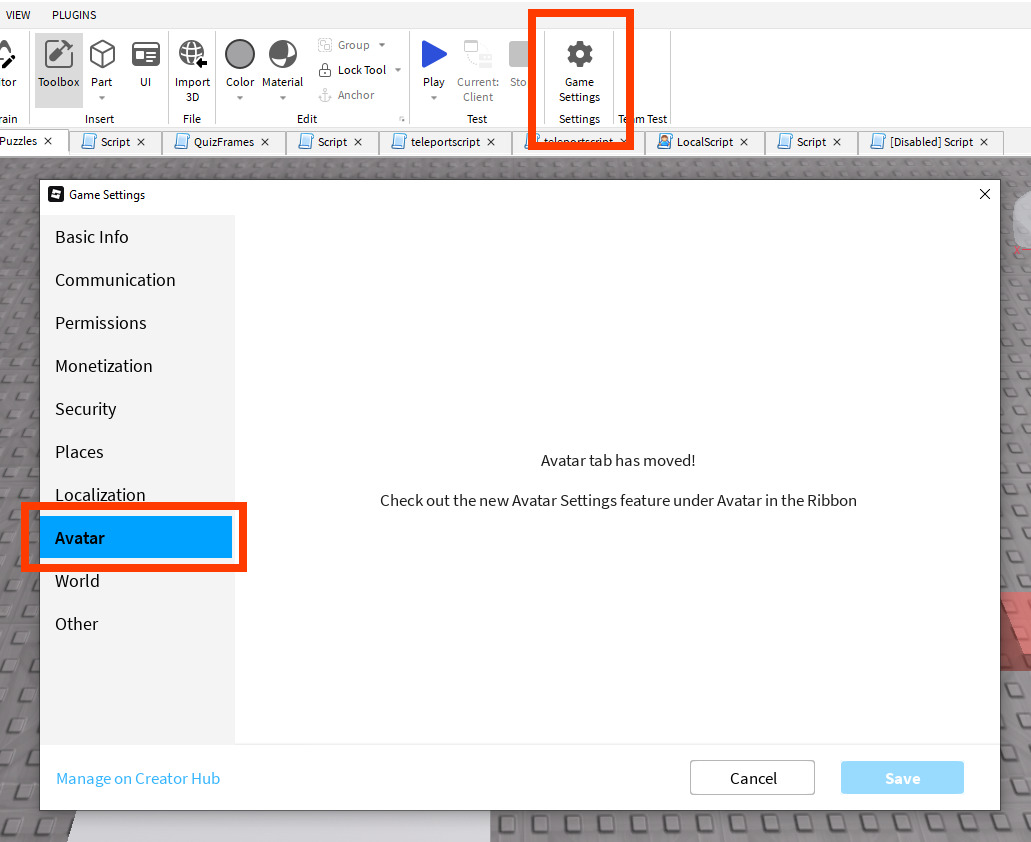Image resolution: width=1031 pixels, height=842 pixels.
Task: Switch to the [Disabled] Script tab
Action: point(931,142)
